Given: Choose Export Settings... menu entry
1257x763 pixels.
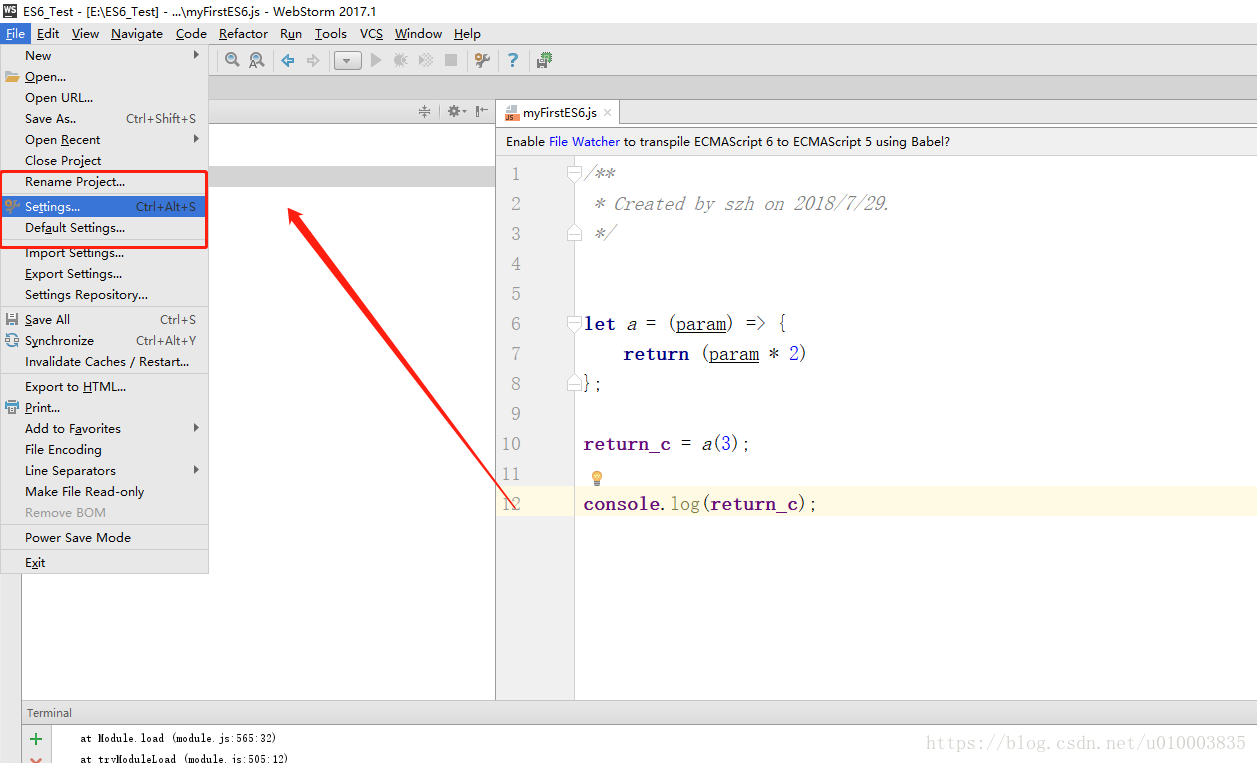Looking at the screenshot, I should [104, 274].
